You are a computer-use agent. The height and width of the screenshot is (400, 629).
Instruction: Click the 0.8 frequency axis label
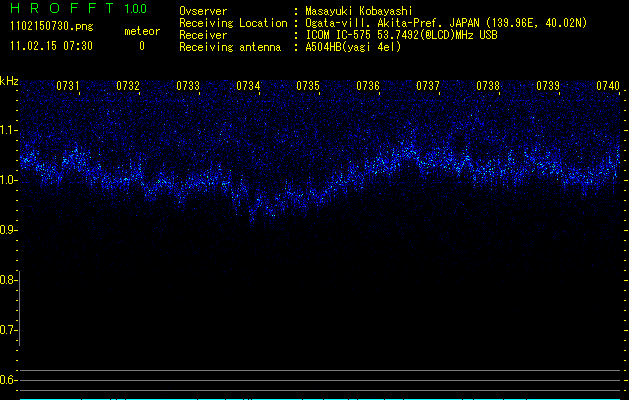point(9,280)
